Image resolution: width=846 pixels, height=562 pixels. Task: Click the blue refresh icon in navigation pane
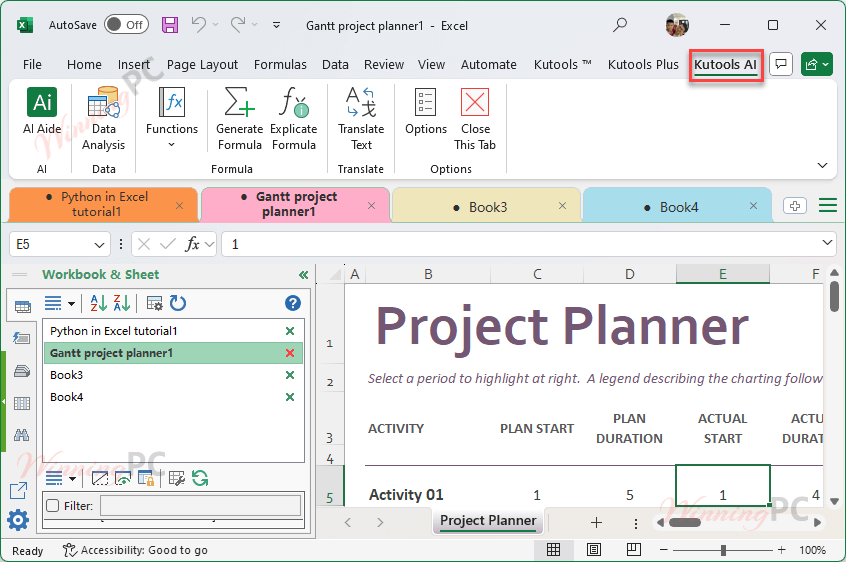pos(178,303)
